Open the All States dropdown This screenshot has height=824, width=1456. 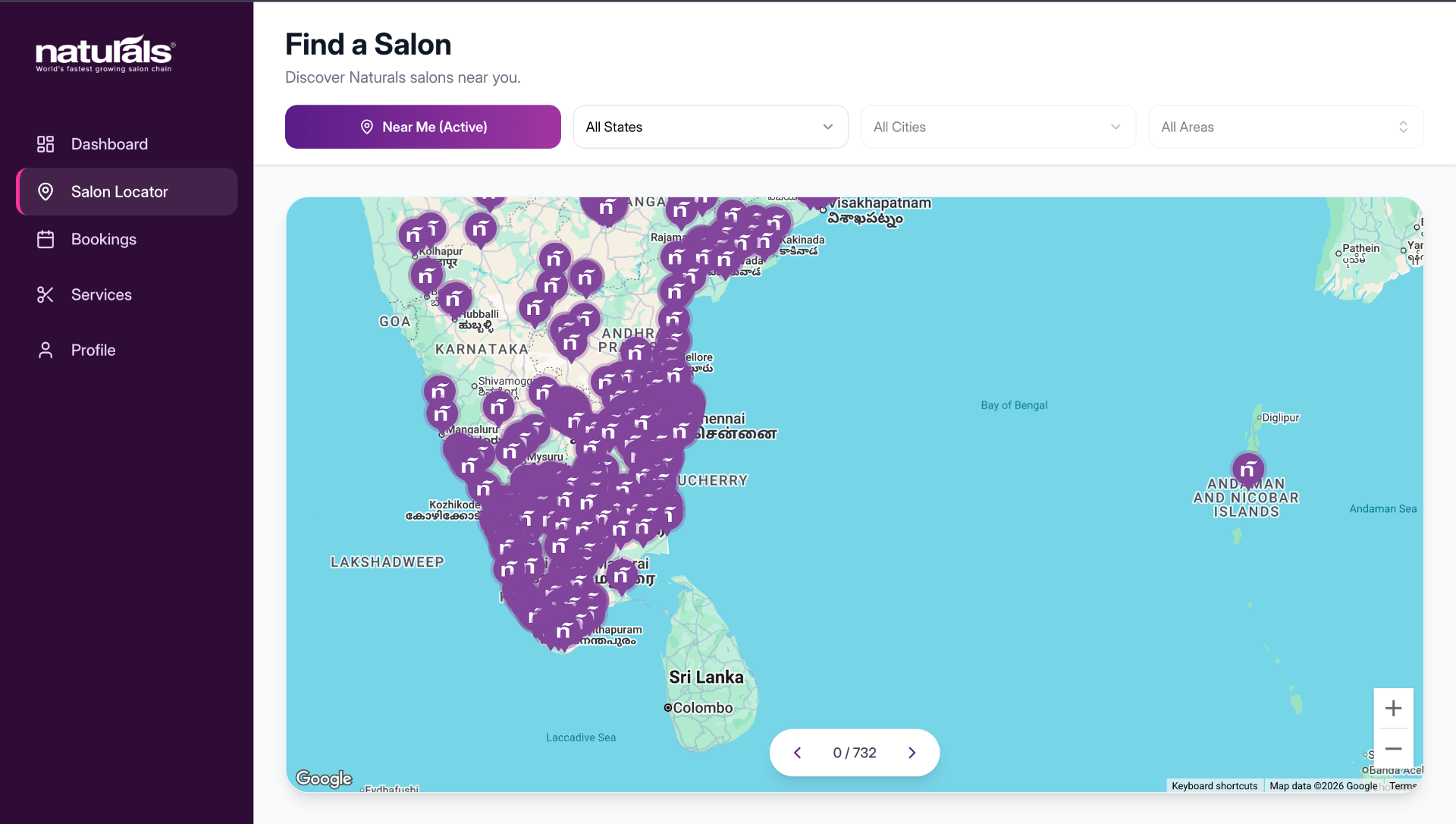tap(710, 127)
